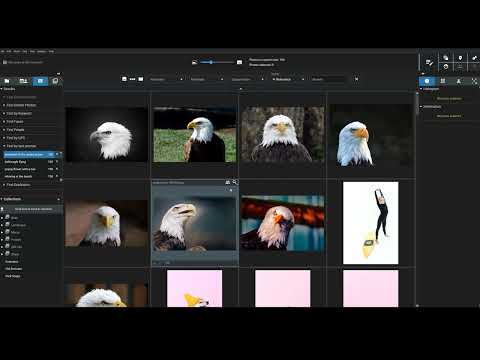Viewport: 480px width, 360px height.
Task: Expand the People collection tree item
Action: (x=2, y=239)
